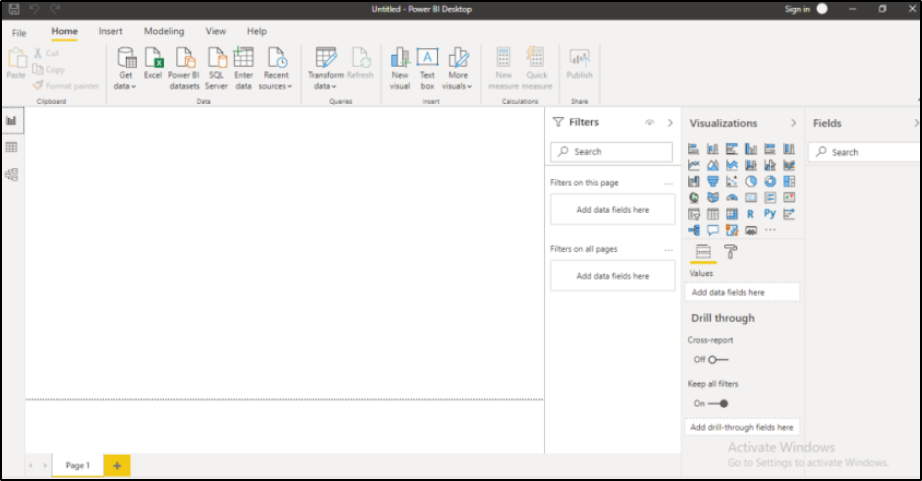Select the Scatter chart visual

pyautogui.click(x=731, y=181)
